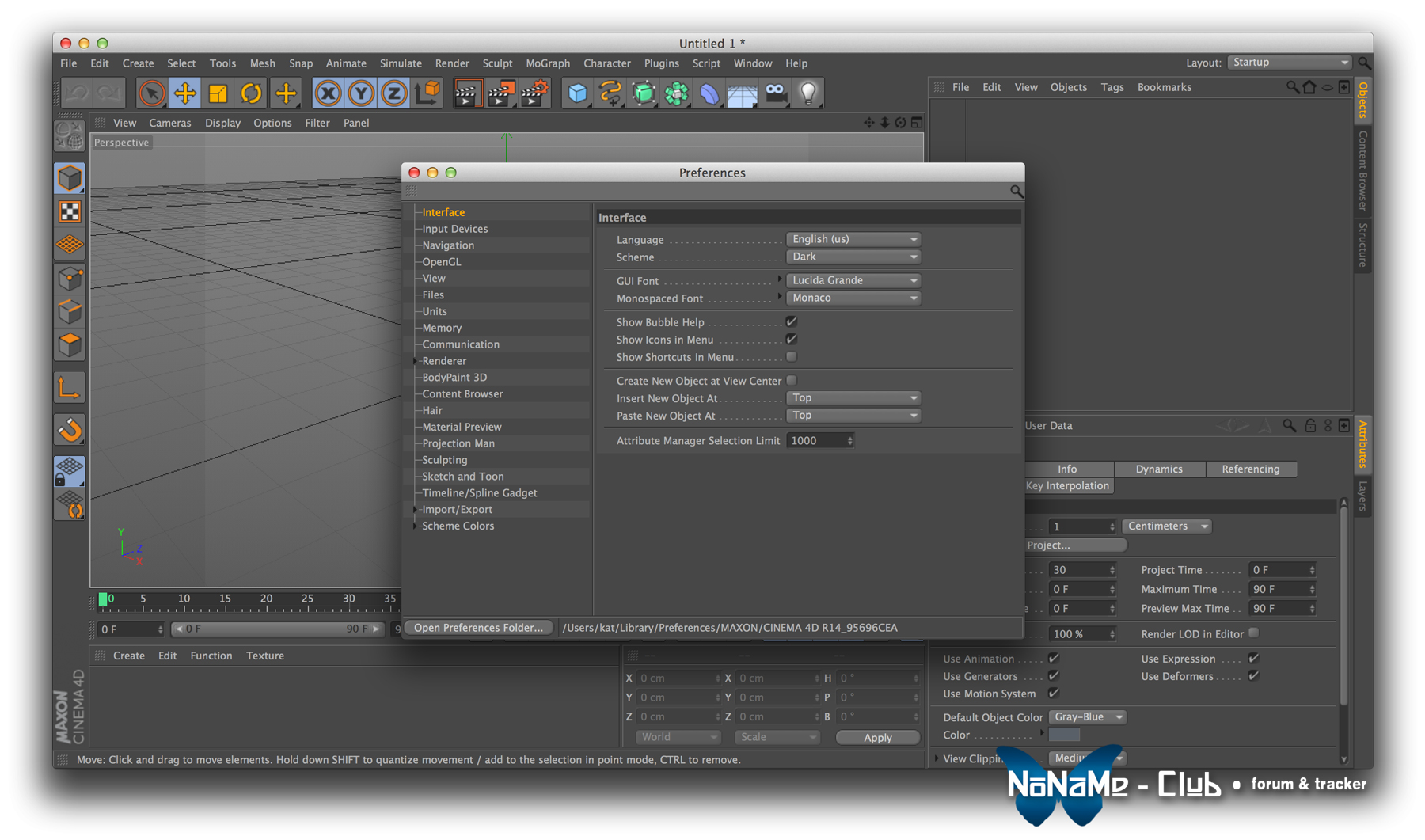
Task: Toggle Show Bubble Help checkbox
Action: tap(792, 321)
